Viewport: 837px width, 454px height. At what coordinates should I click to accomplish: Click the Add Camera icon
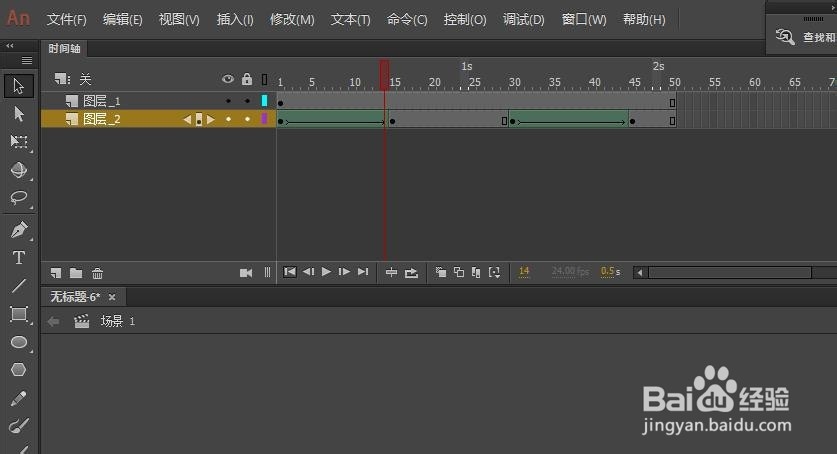click(x=246, y=273)
